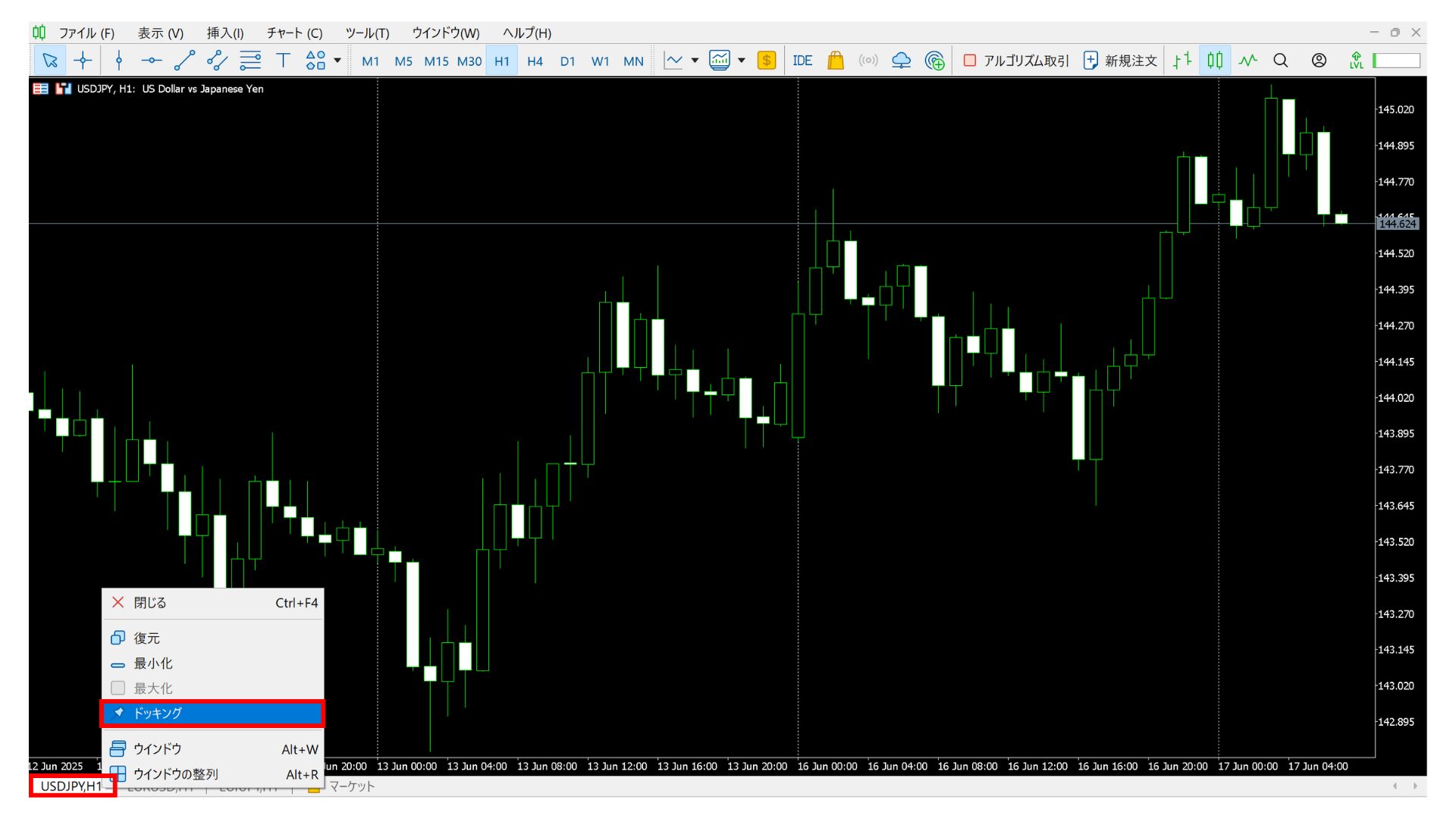Viewport: 1456px width, 819px height.
Task: Select the text label tool
Action: [x=283, y=61]
